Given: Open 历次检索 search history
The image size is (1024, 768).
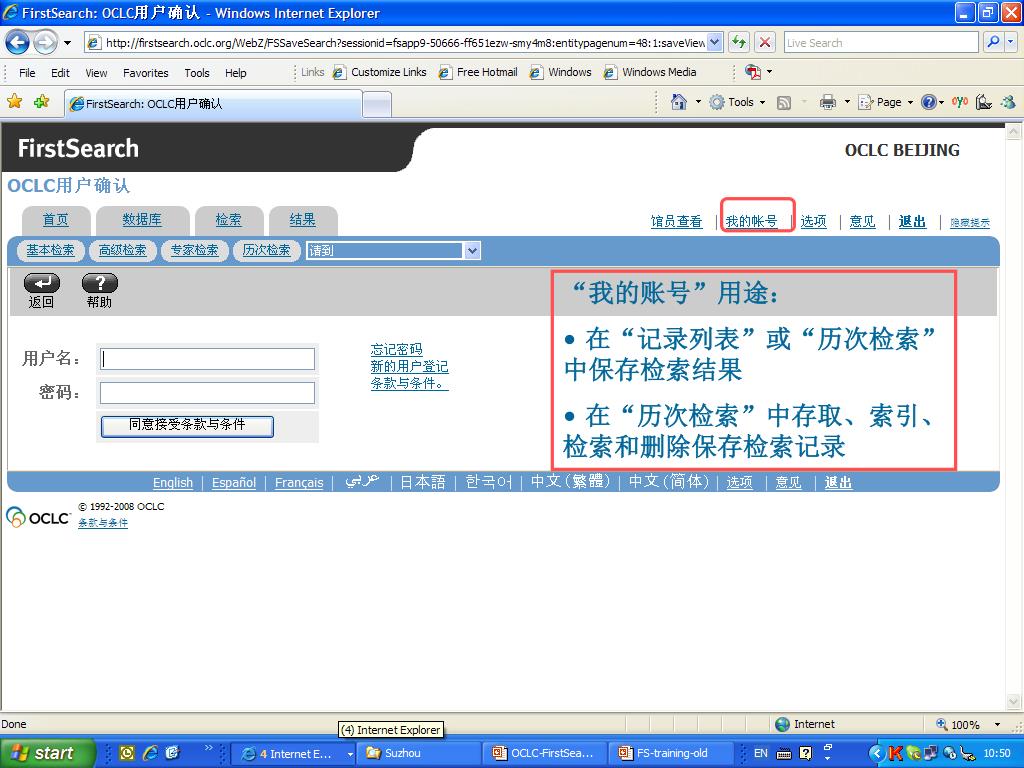Looking at the screenshot, I should tap(266, 250).
